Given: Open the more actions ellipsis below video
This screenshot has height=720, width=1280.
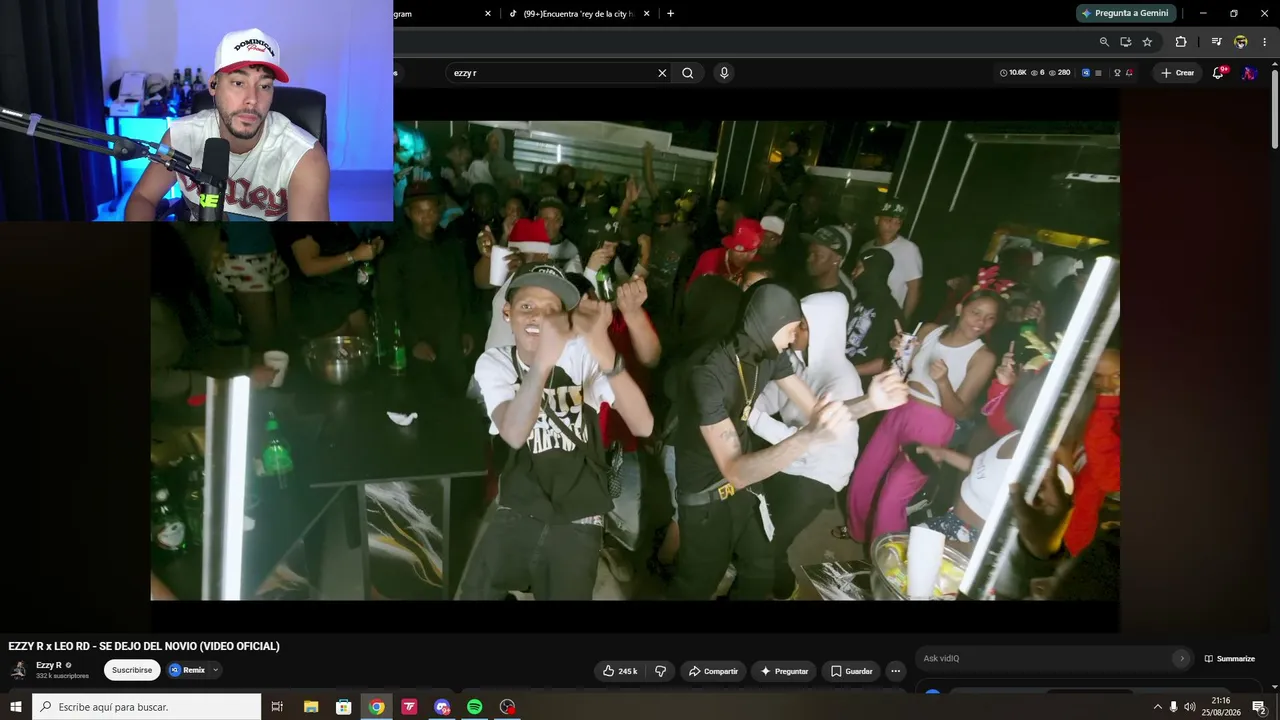Looking at the screenshot, I should (896, 671).
